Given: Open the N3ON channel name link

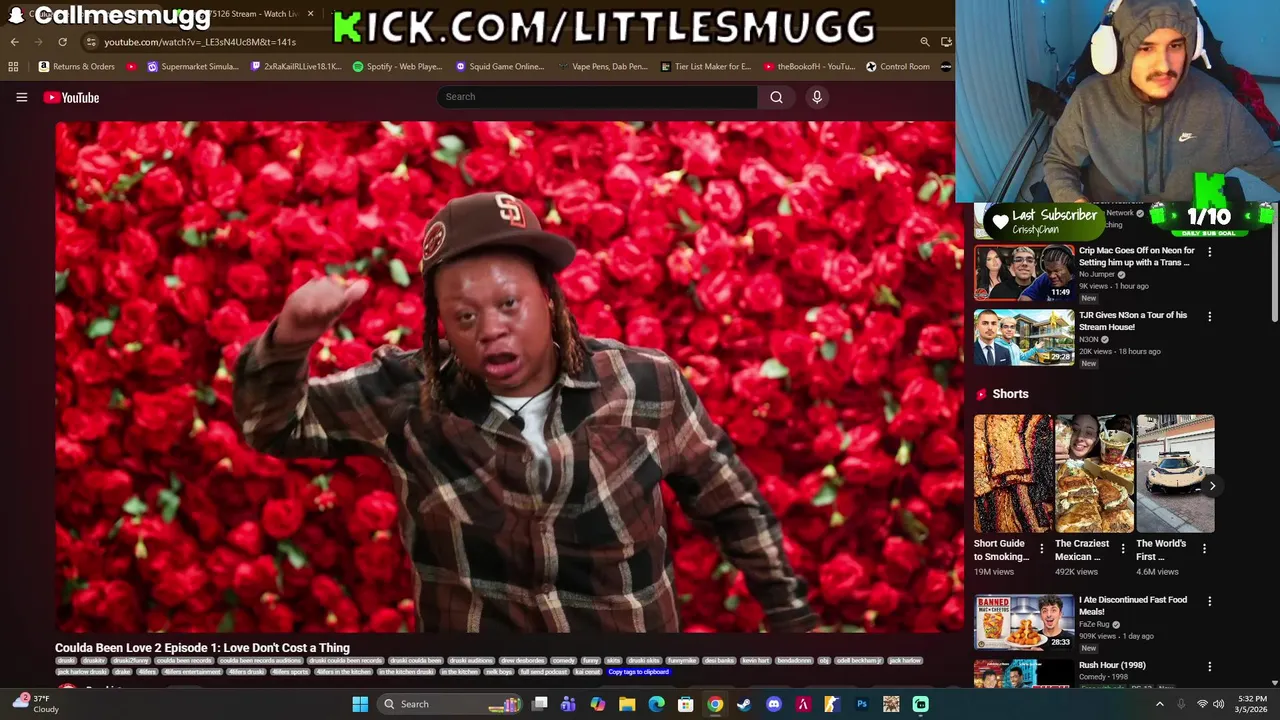Looking at the screenshot, I should click(x=1089, y=340).
